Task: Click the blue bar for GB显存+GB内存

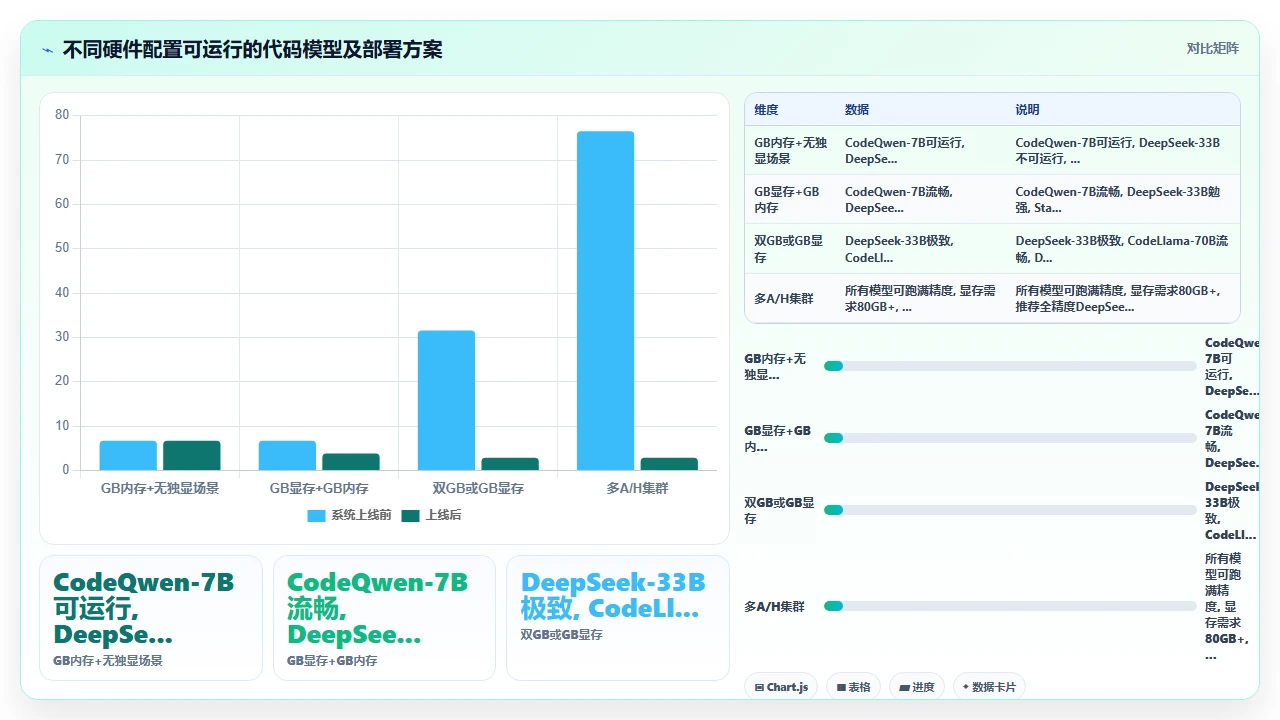Action: [287, 455]
